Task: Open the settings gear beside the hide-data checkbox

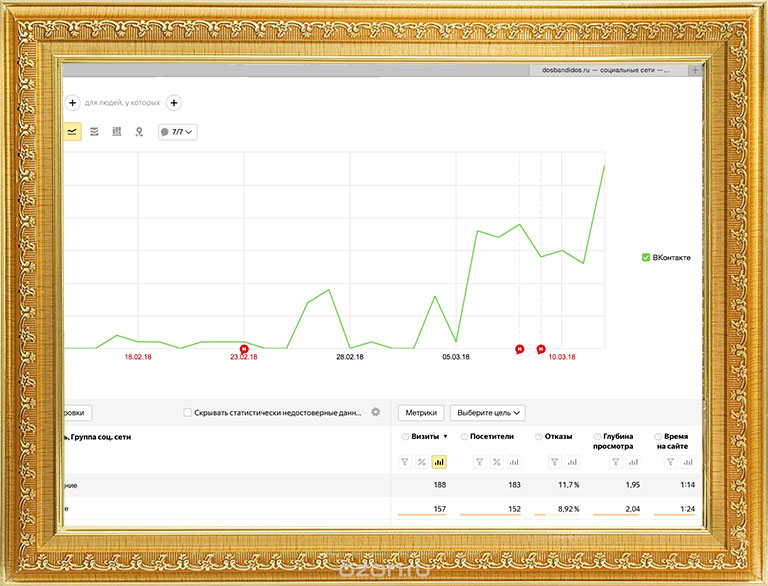Action: click(376, 412)
